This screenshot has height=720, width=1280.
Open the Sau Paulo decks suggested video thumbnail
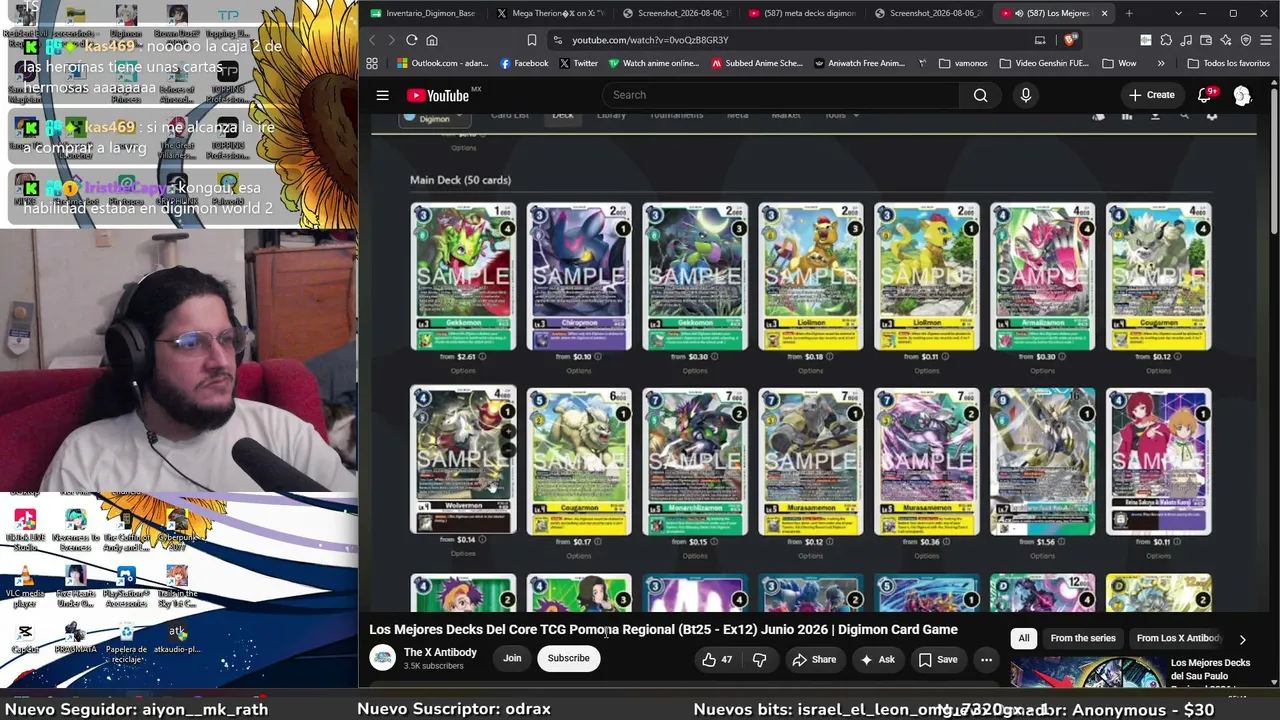(1087, 672)
